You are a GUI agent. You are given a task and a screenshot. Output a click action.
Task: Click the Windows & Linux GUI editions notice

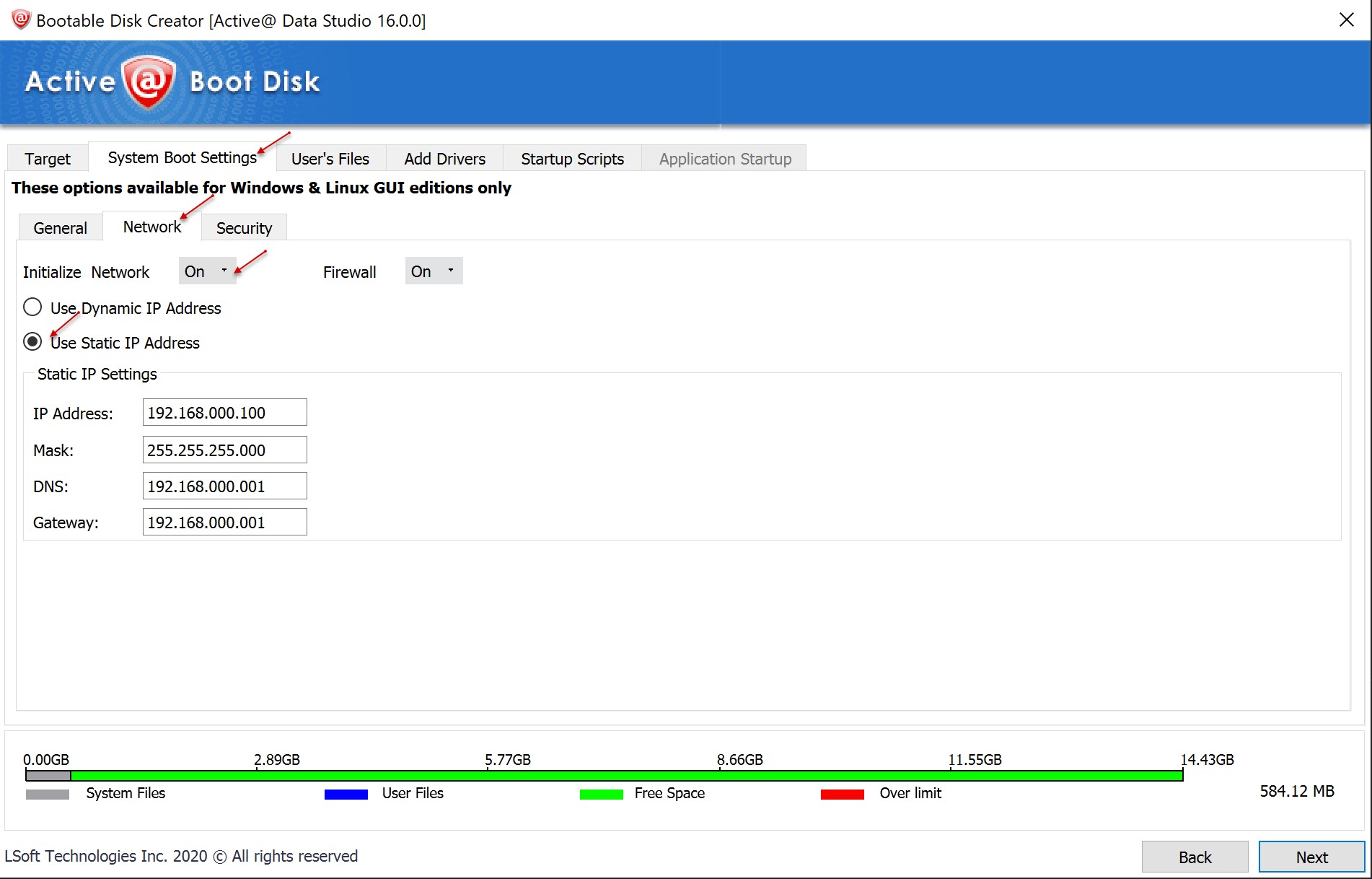point(261,188)
